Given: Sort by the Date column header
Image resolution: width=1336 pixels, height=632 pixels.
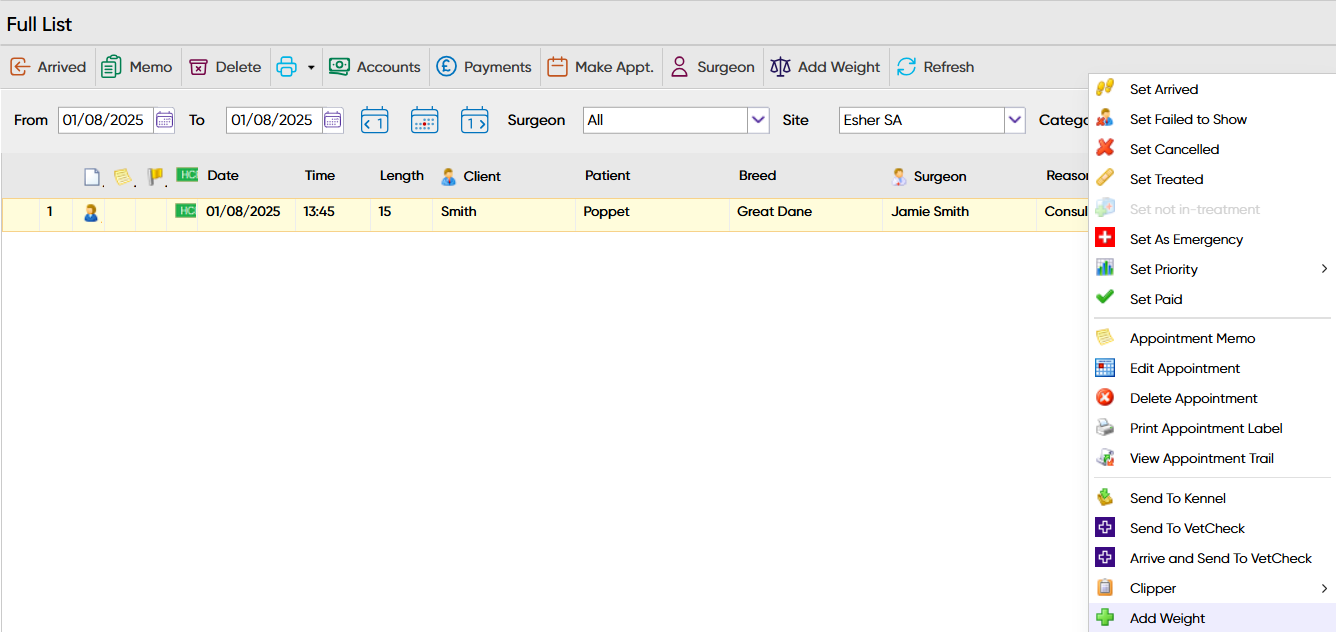Looking at the screenshot, I should pos(223,175).
